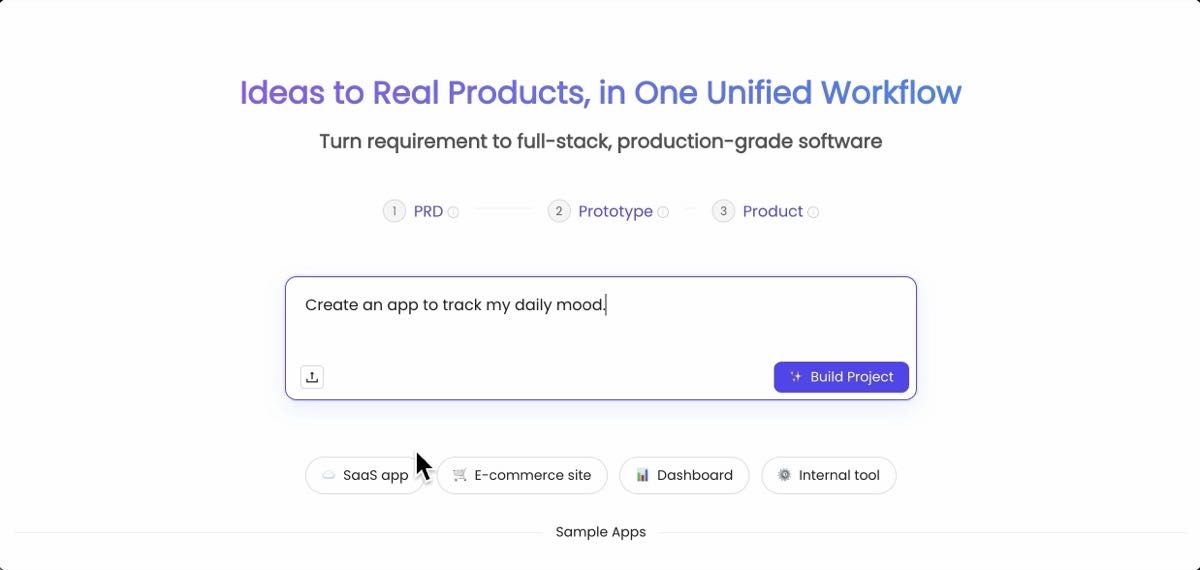This screenshot has height=570, width=1200.
Task: Select the step 3 number circle
Action: 723,211
